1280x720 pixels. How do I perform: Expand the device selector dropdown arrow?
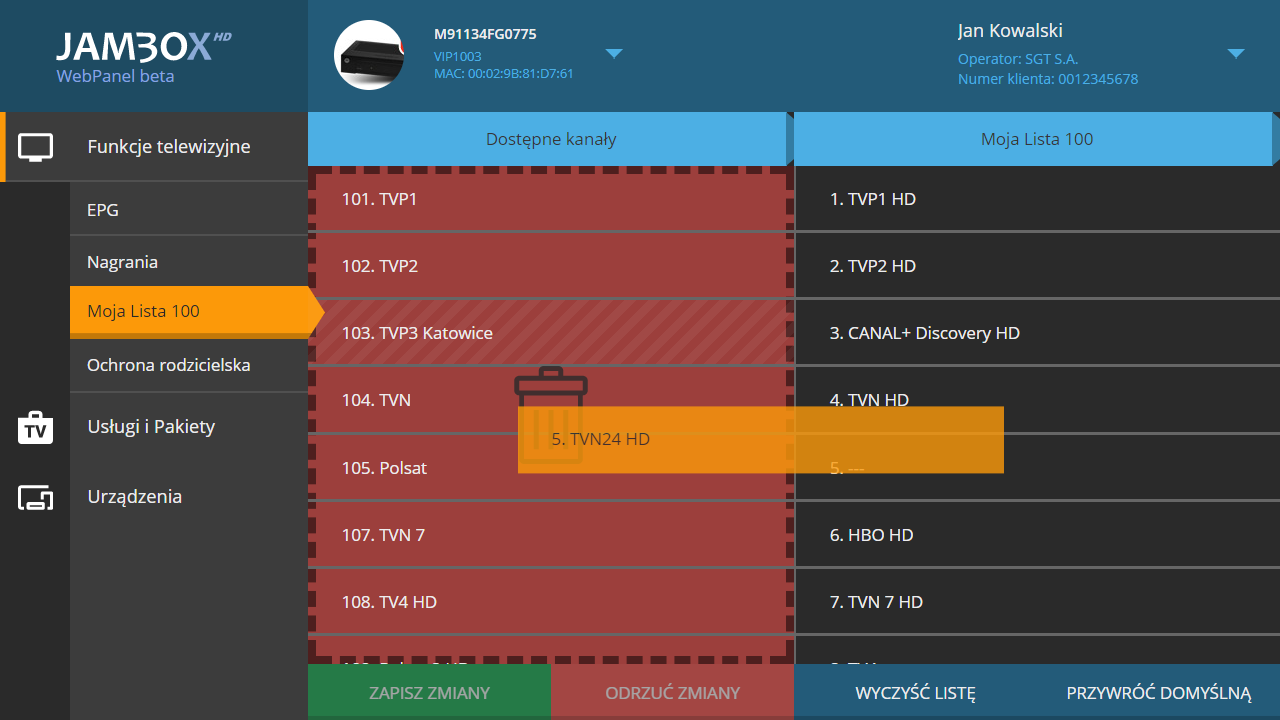614,53
